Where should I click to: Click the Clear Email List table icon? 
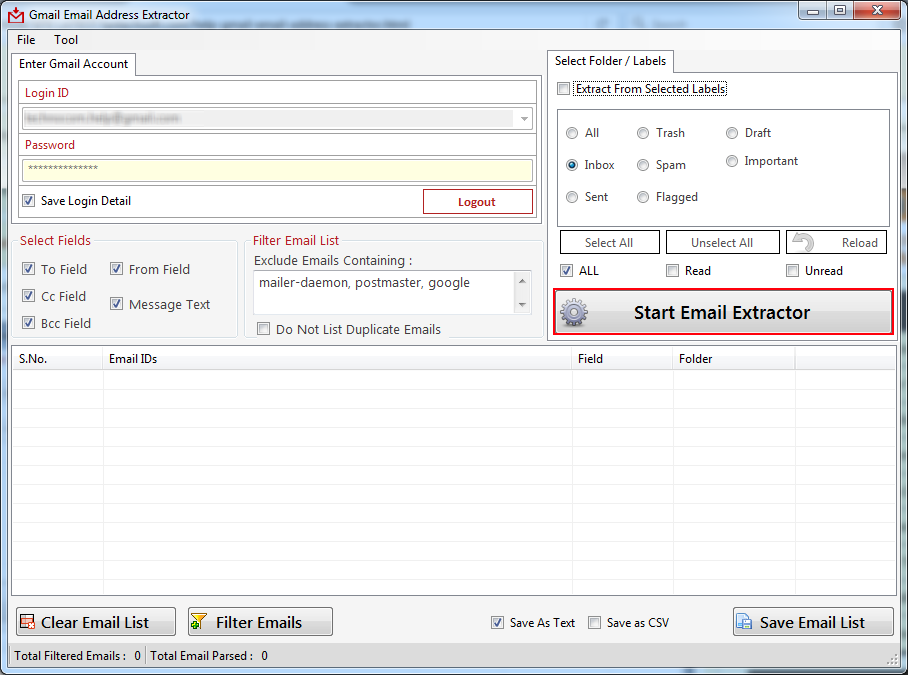(27, 622)
